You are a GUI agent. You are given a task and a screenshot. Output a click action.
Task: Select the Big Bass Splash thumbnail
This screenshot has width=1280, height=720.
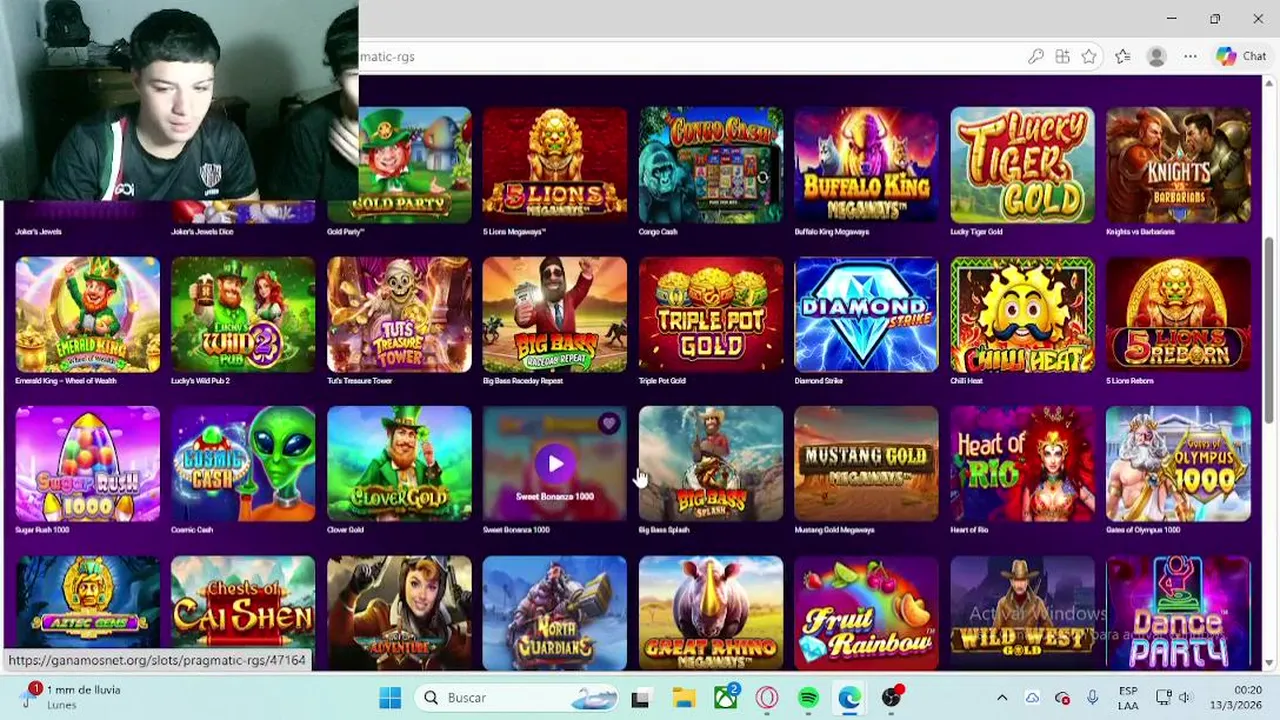(x=711, y=464)
